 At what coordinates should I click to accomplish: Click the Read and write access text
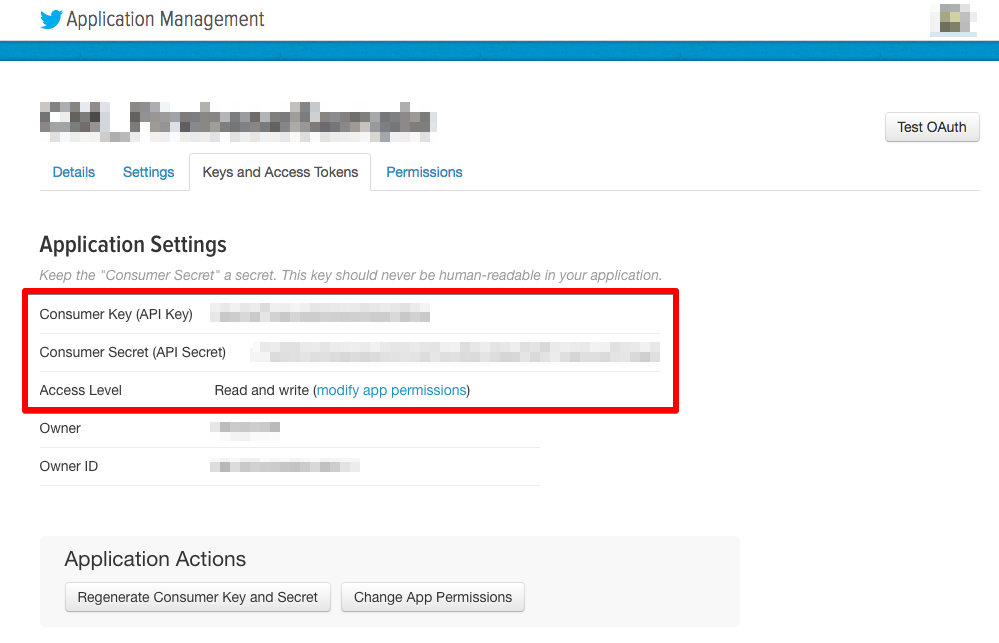(x=261, y=390)
